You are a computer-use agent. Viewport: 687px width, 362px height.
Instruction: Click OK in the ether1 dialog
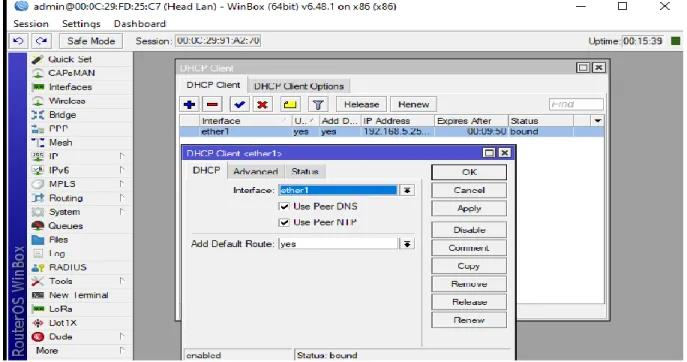pos(469,172)
